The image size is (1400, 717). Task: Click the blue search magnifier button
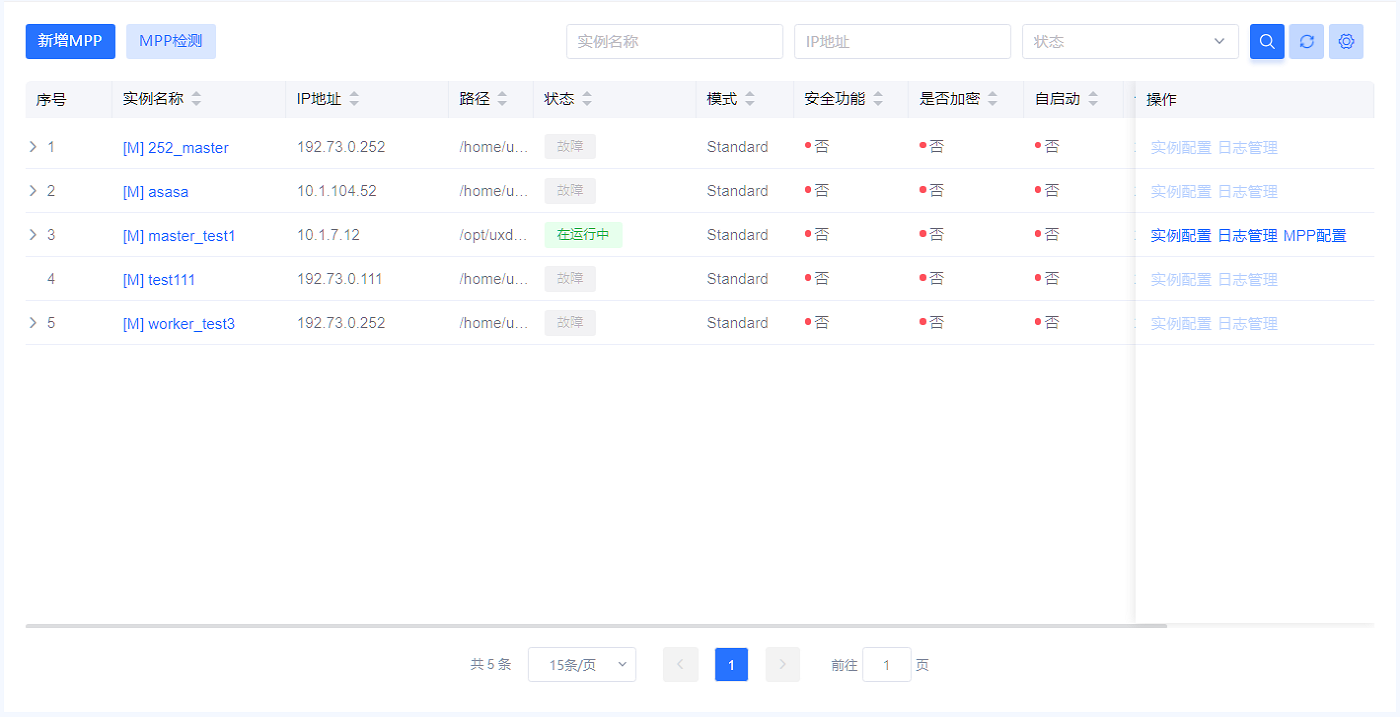click(1267, 42)
